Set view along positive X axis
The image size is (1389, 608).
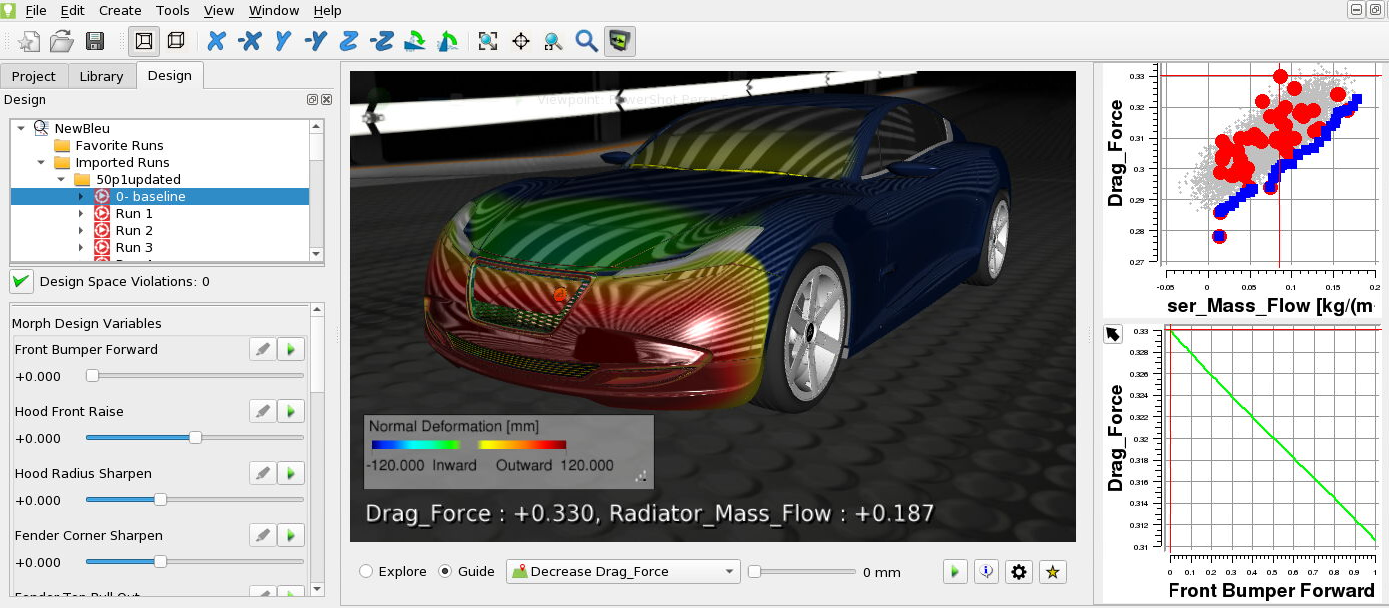[x=216, y=41]
